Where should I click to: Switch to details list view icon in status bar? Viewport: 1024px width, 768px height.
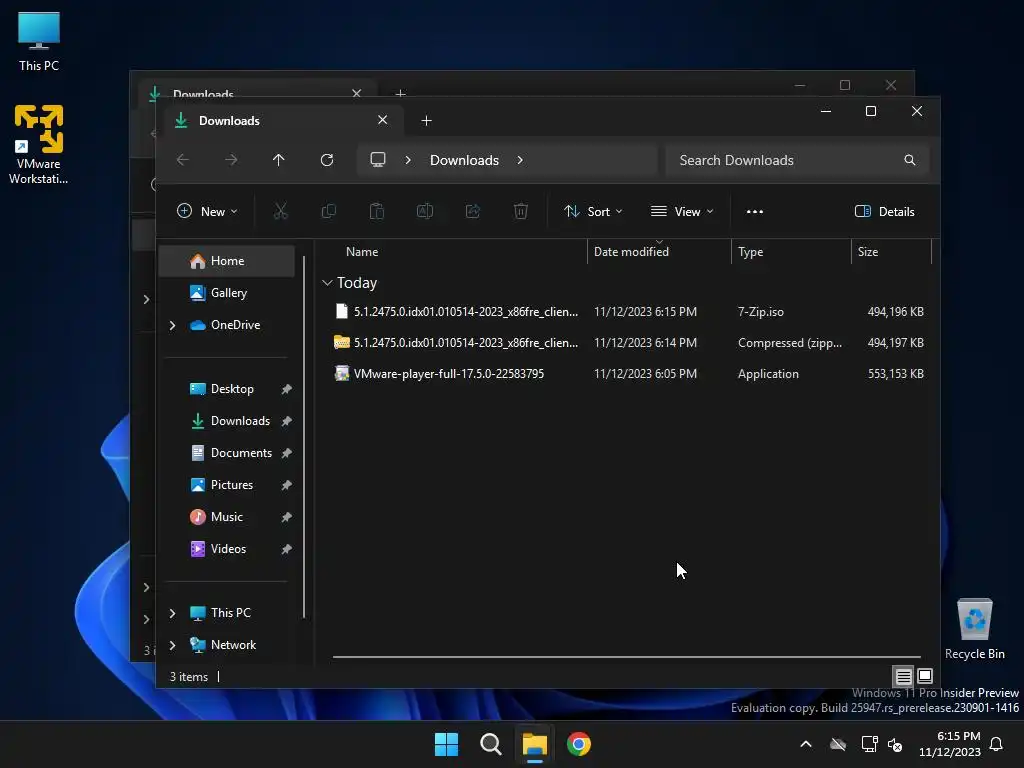tap(903, 677)
